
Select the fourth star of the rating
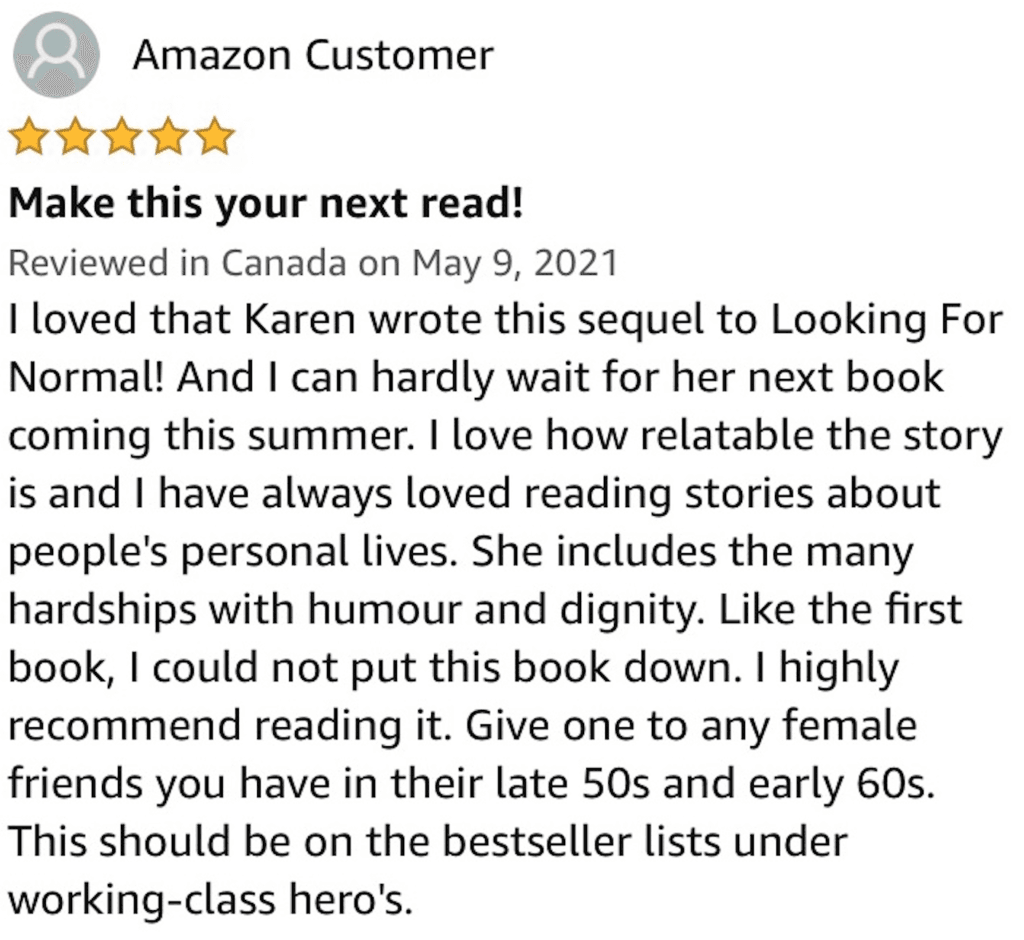tap(168, 137)
